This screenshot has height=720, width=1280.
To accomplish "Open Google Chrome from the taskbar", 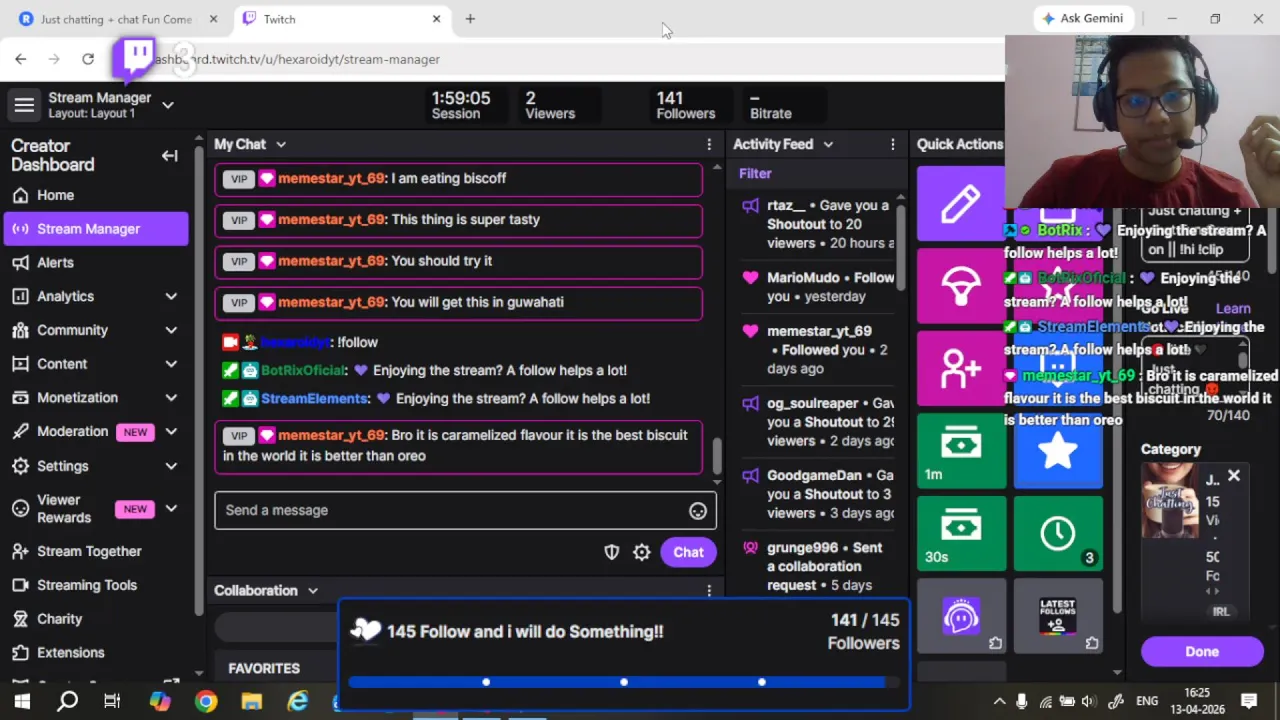I will point(205,701).
